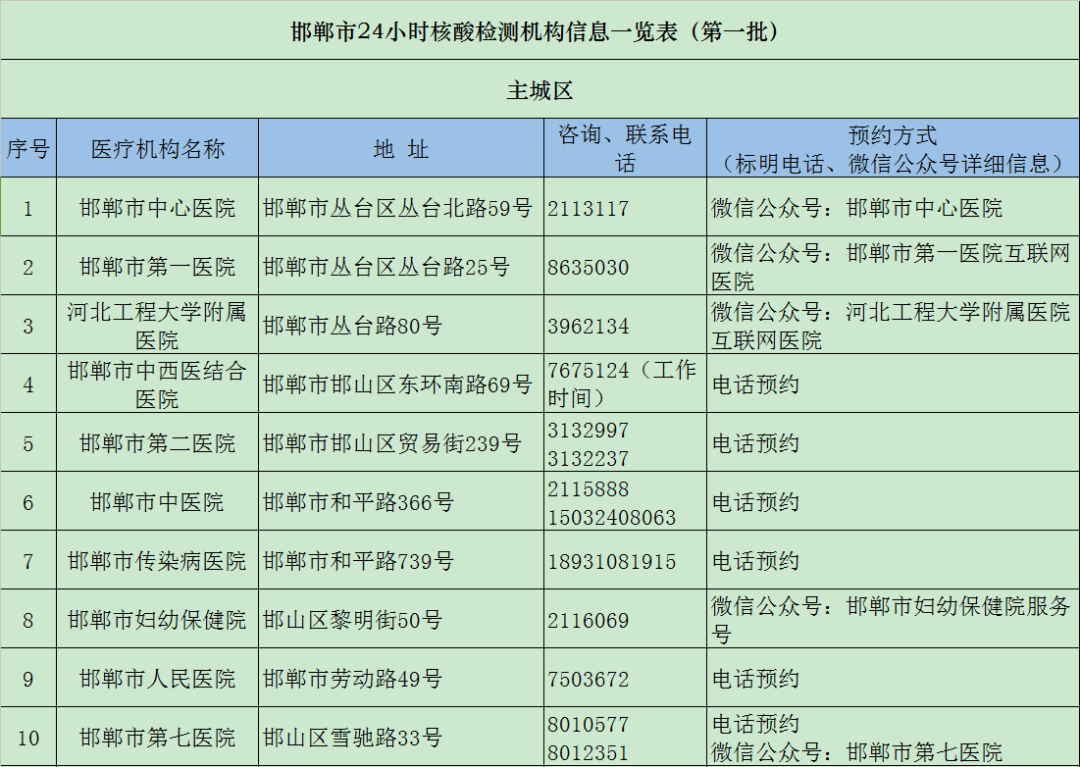Screen dimensions: 1080x767
Task: Click the 河北工程大学附属医院 name cell
Action: (x=158, y=325)
